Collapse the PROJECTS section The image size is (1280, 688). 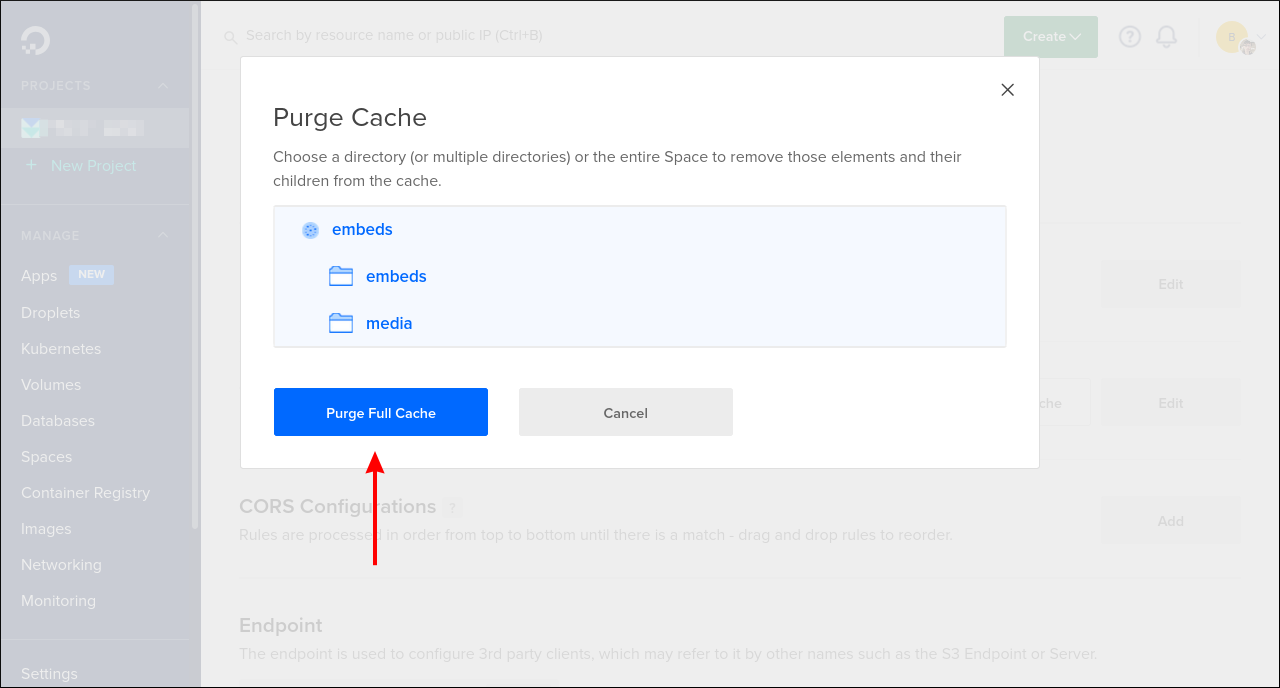pyautogui.click(x=162, y=86)
